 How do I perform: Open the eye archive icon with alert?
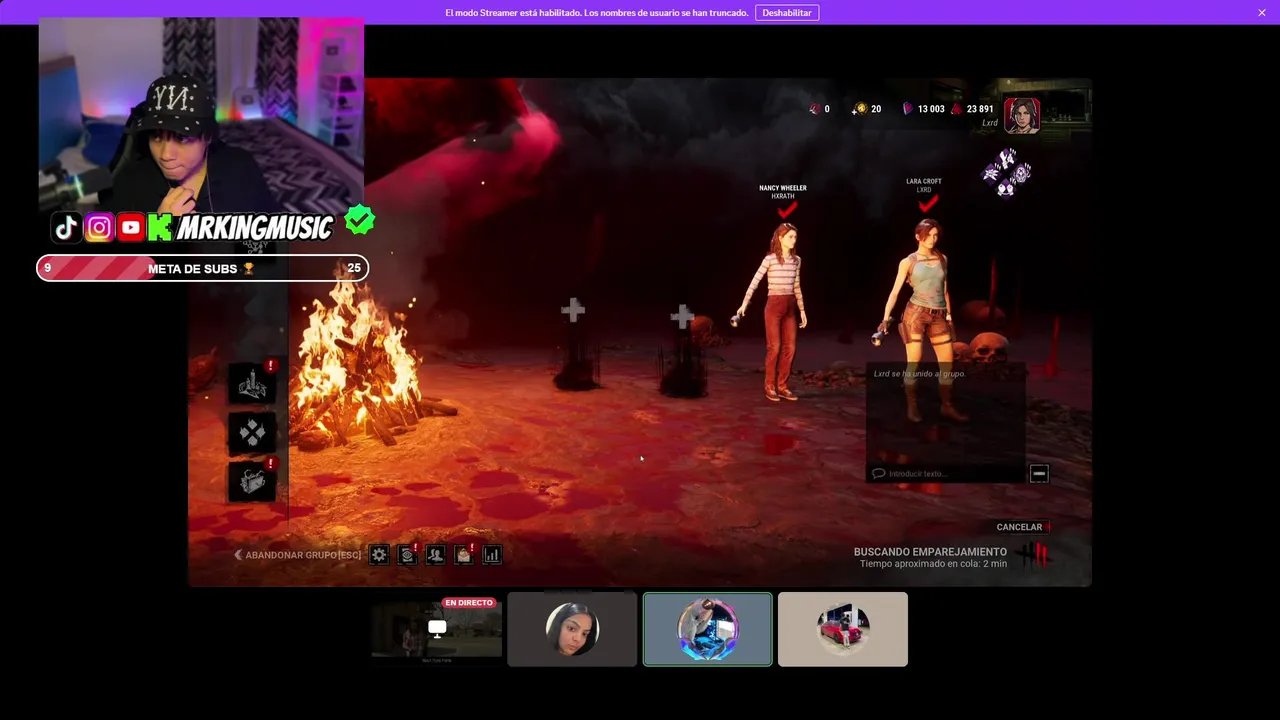point(407,554)
